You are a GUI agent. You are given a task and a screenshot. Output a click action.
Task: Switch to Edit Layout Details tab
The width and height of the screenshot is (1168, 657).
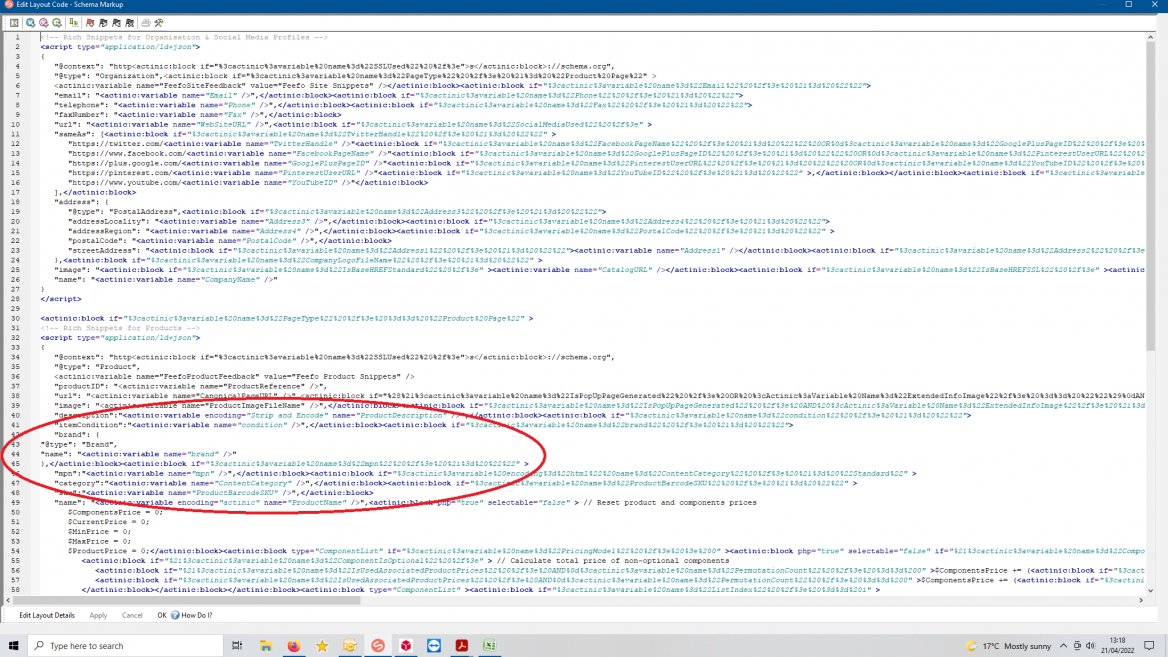pyautogui.click(x=46, y=615)
